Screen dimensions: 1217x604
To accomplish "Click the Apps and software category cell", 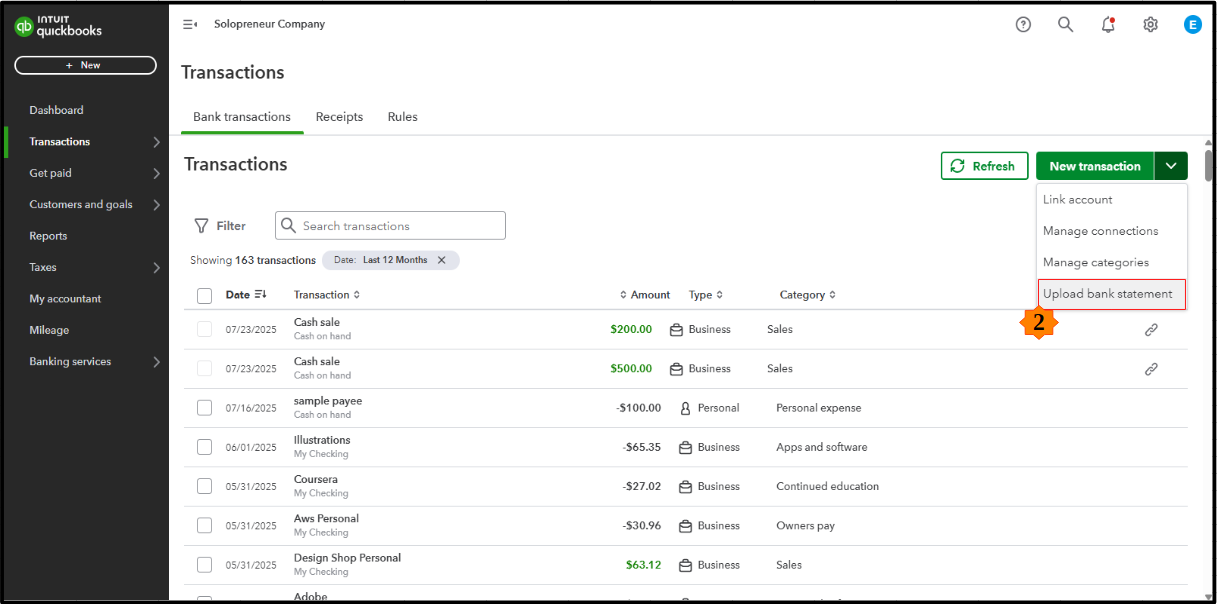I will click(821, 447).
